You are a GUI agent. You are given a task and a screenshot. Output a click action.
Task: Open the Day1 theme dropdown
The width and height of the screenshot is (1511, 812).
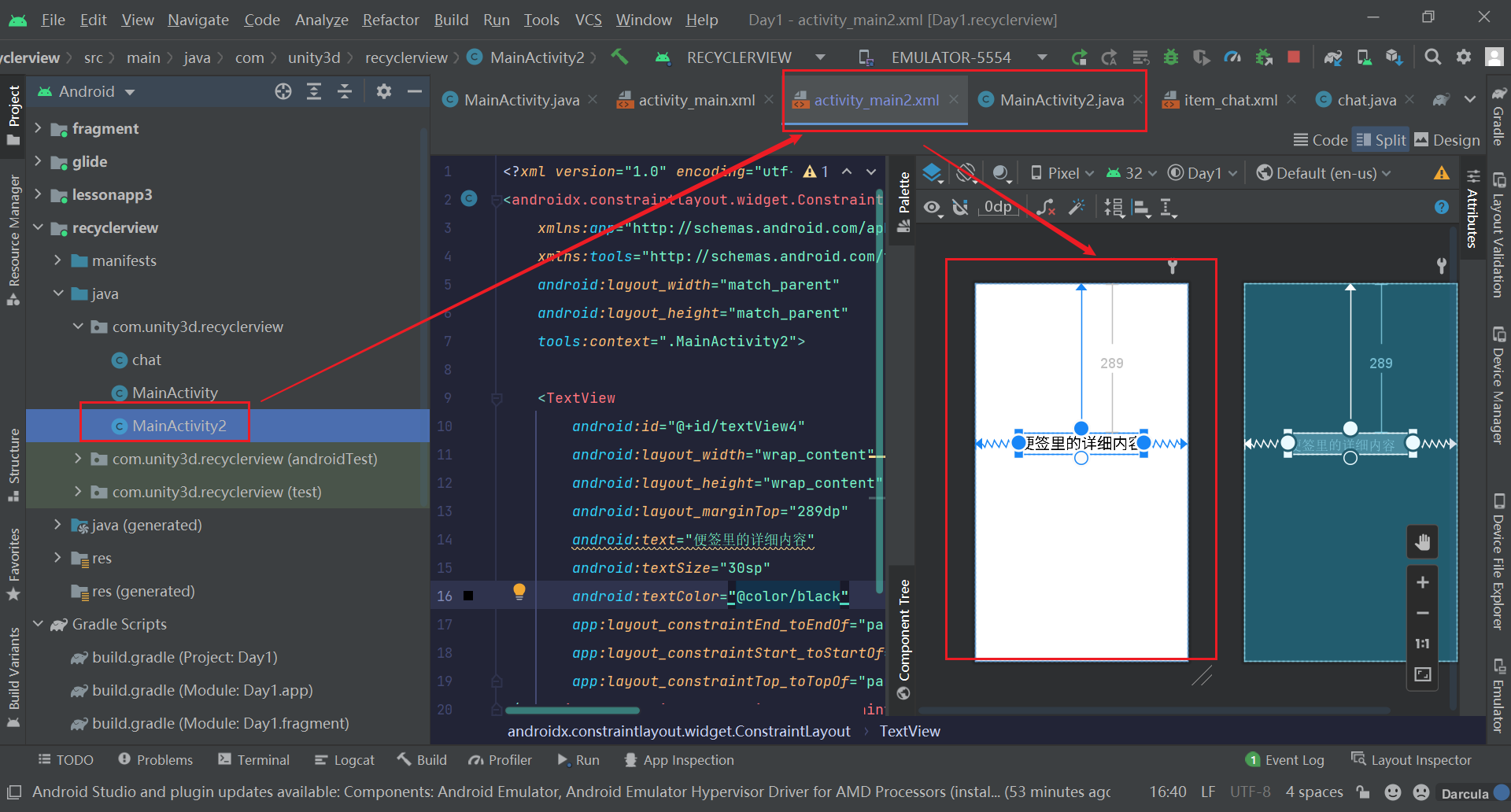[1202, 173]
